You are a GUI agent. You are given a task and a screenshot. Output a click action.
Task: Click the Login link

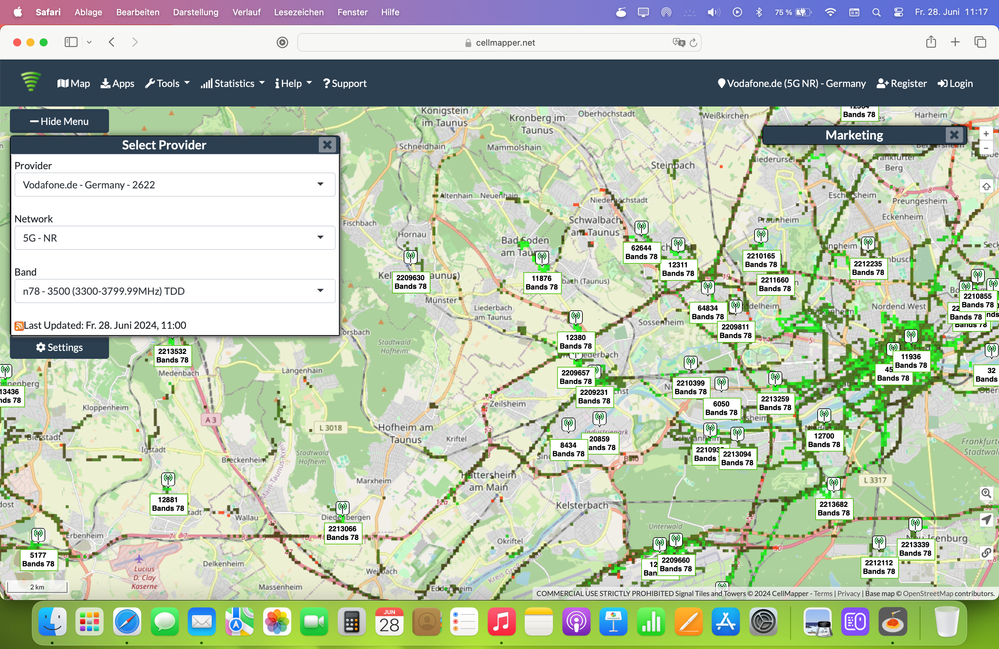pyautogui.click(x=955, y=84)
